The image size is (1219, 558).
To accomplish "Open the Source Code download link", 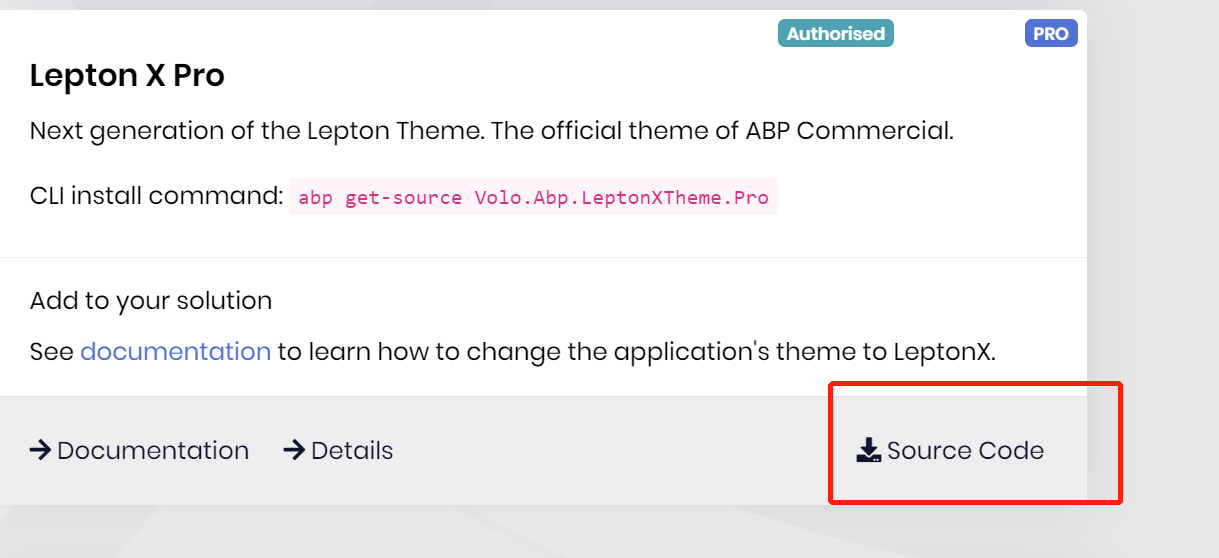I will [x=964, y=451].
